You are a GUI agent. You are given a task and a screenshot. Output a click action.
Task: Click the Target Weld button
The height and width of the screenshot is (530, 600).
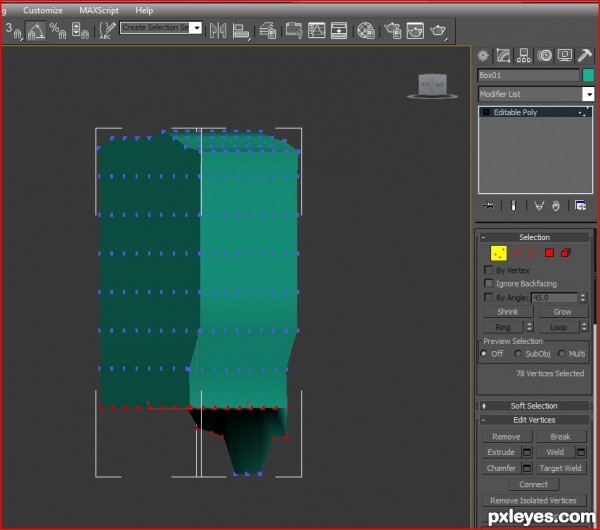pos(561,468)
